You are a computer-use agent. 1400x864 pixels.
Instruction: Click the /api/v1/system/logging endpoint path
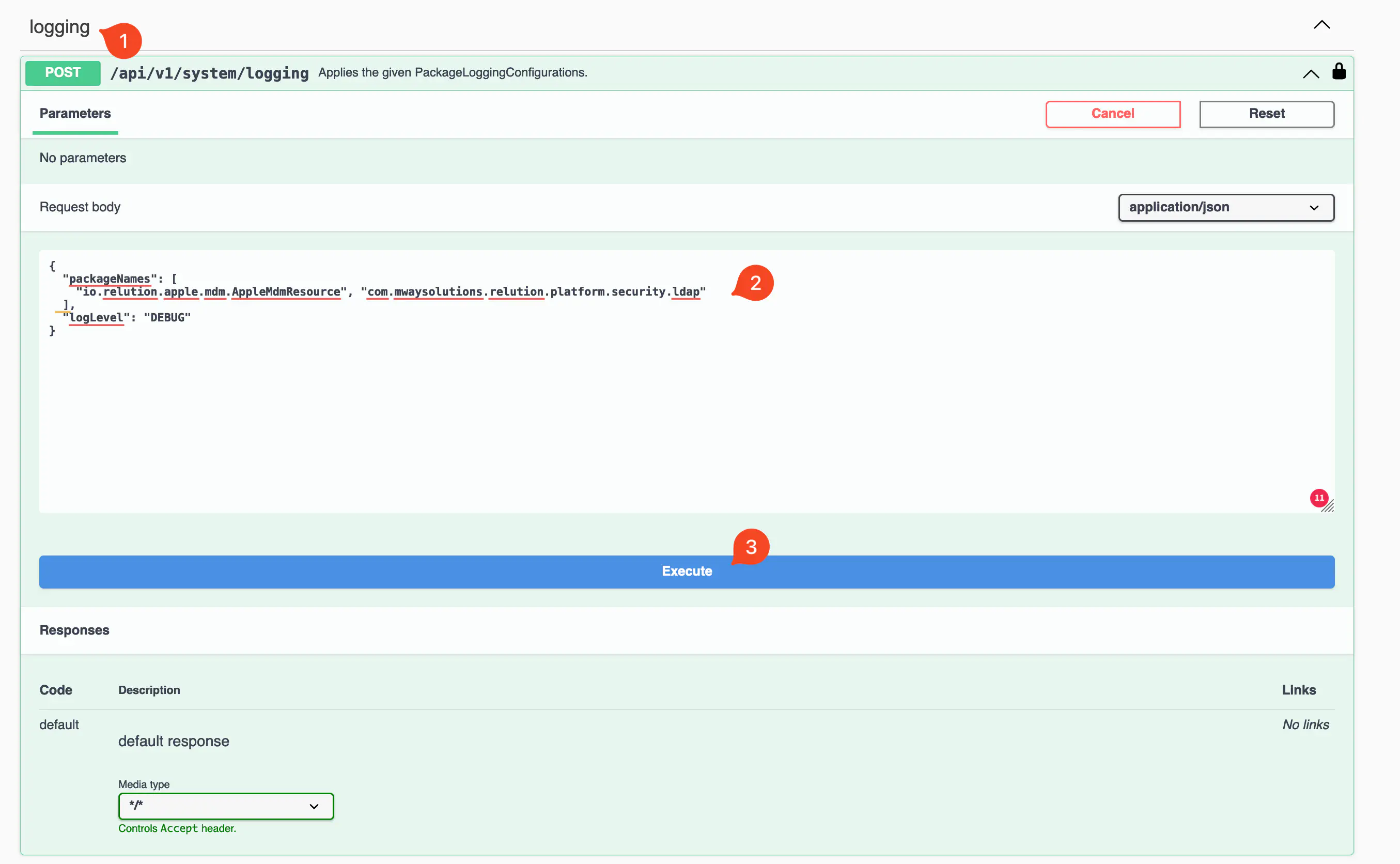tap(209, 73)
